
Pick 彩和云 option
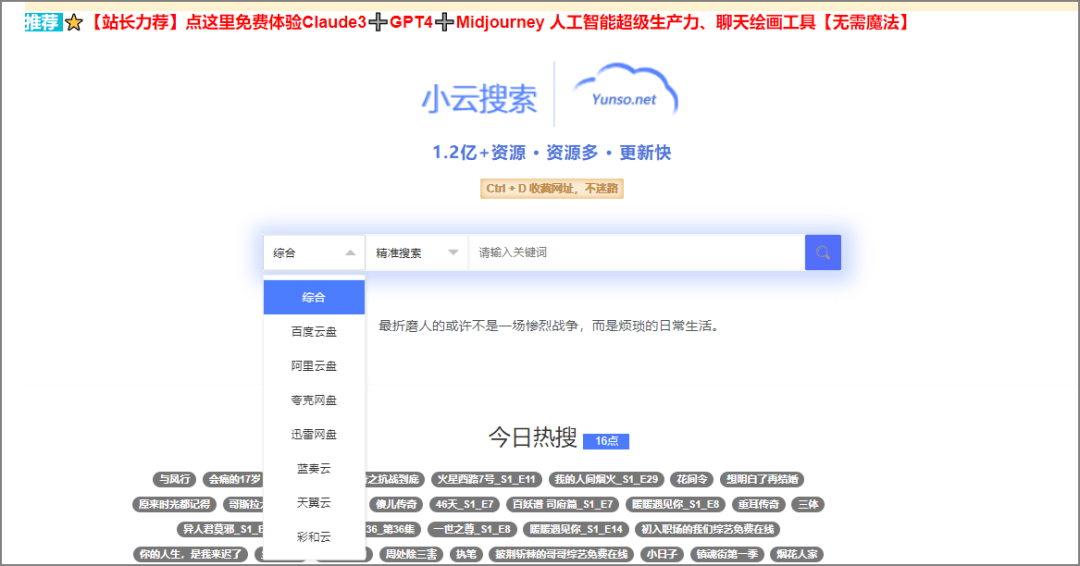tap(314, 536)
